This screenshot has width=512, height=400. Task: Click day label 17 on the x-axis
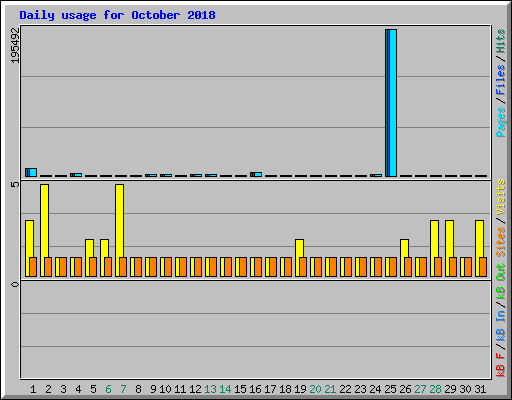(x=270, y=389)
